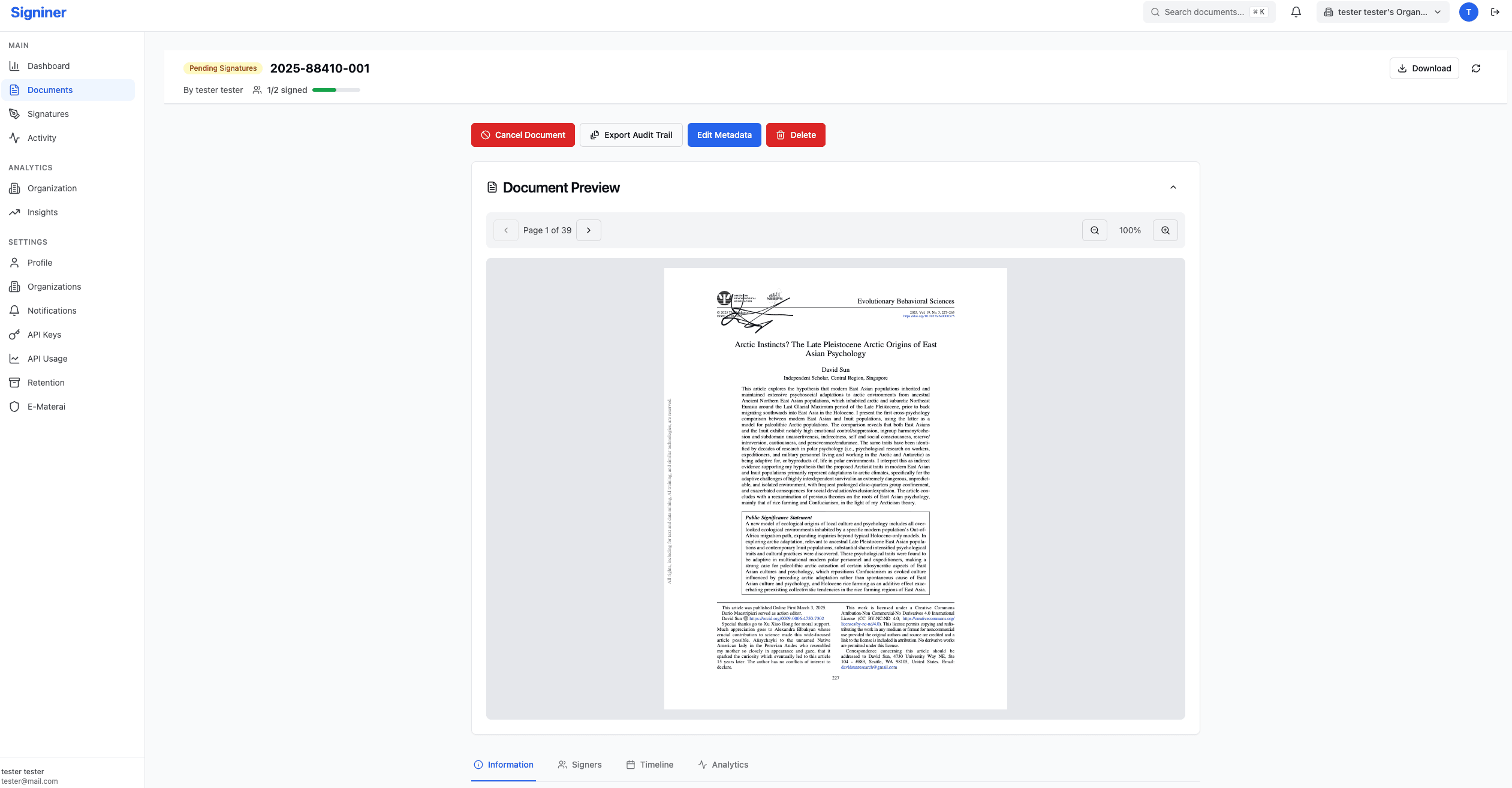The image size is (1512, 788).
Task: Collapse the Document Preview panel
Action: [1173, 187]
